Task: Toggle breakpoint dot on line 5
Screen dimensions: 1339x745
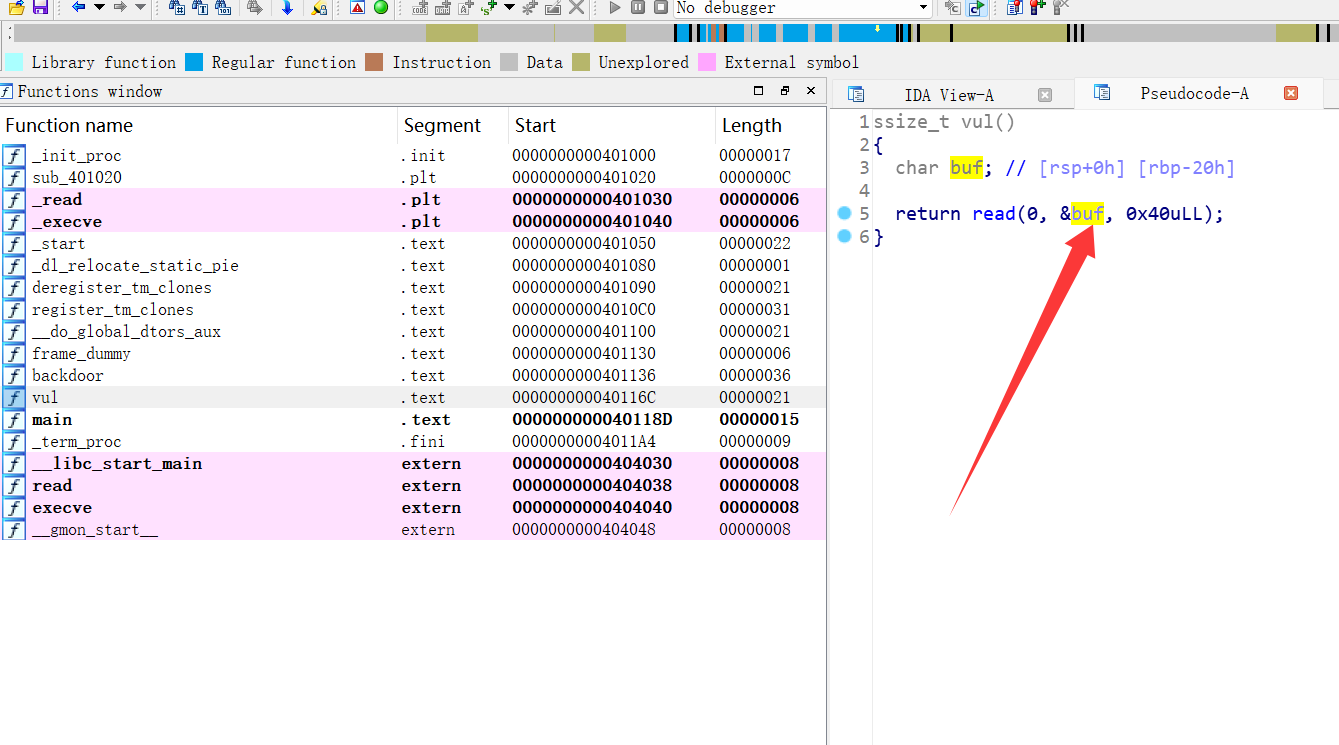Action: point(844,213)
